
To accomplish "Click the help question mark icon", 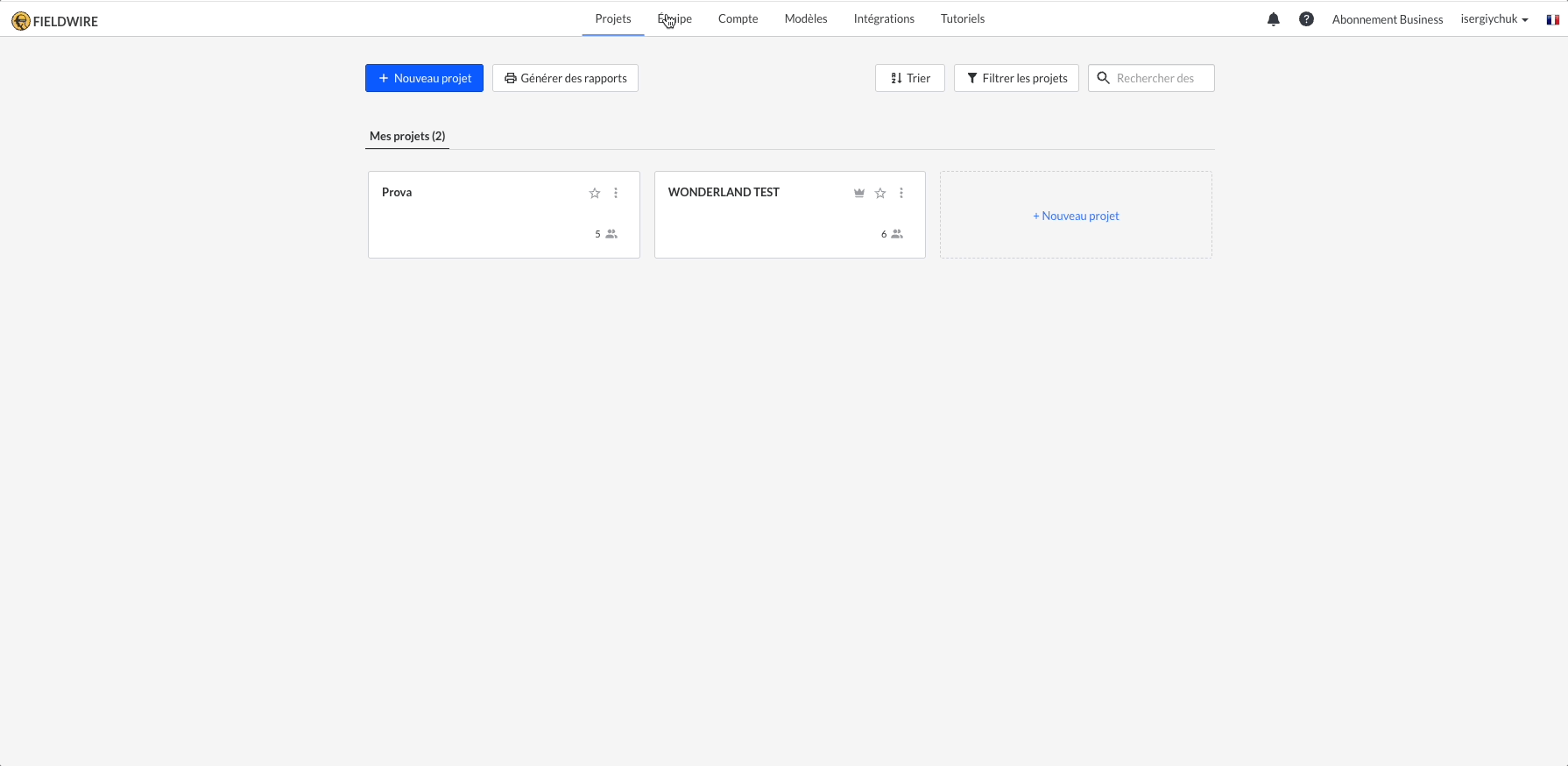I will click(x=1306, y=19).
